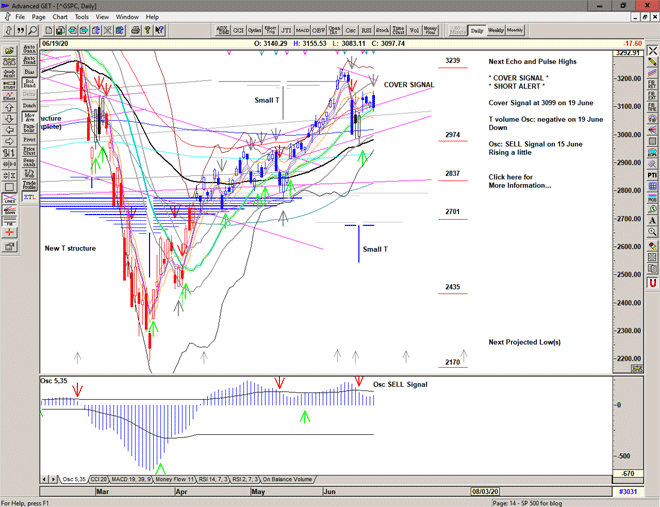Click the crossed-out X toolbar icon
Screen dimensions: 660x507
pos(108,30)
